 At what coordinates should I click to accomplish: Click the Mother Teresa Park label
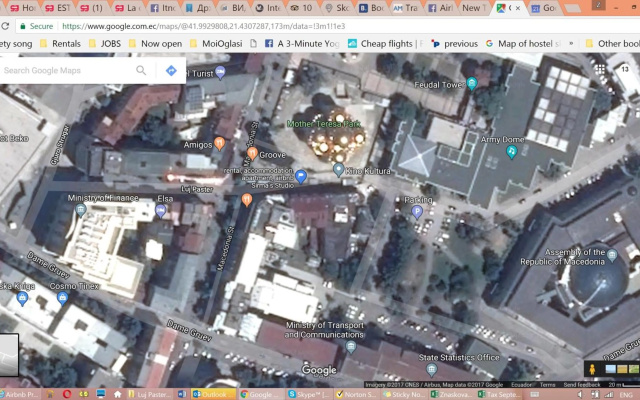[x=324, y=124]
